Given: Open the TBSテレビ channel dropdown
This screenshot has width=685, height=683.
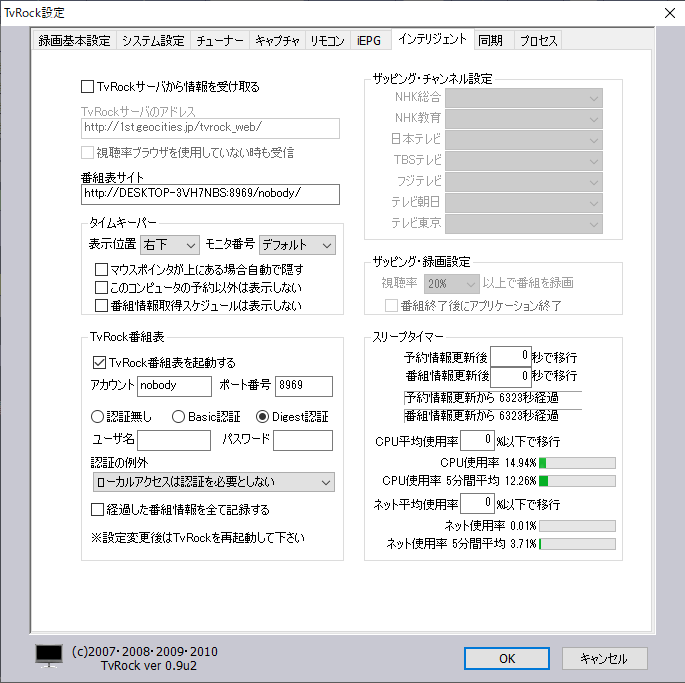Looking at the screenshot, I should pos(524,161).
